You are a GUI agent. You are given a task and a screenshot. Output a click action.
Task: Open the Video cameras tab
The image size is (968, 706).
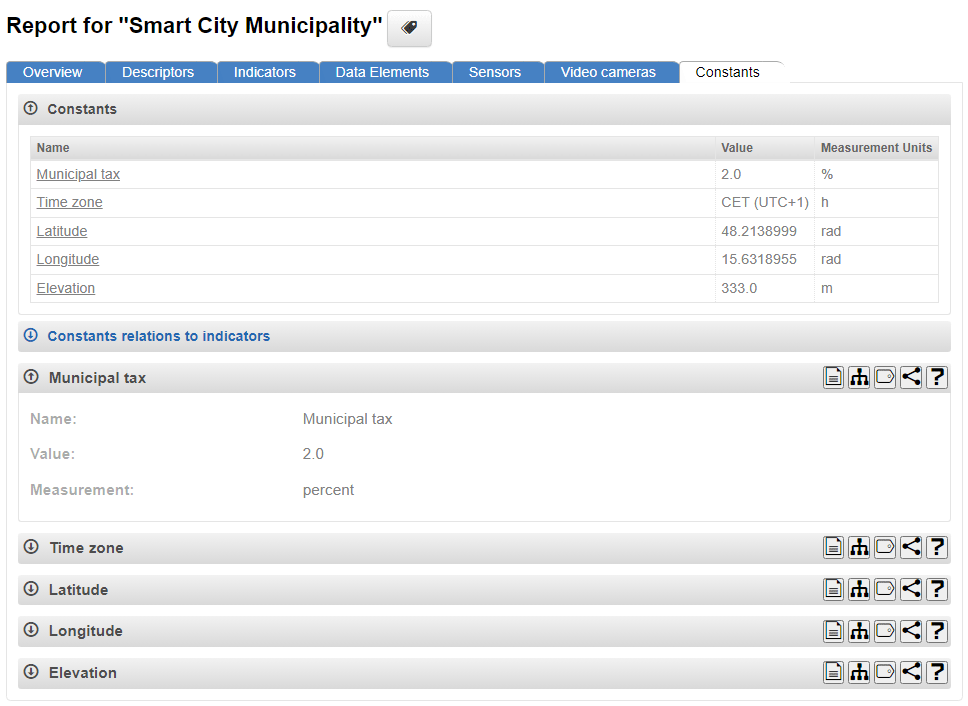click(x=608, y=72)
